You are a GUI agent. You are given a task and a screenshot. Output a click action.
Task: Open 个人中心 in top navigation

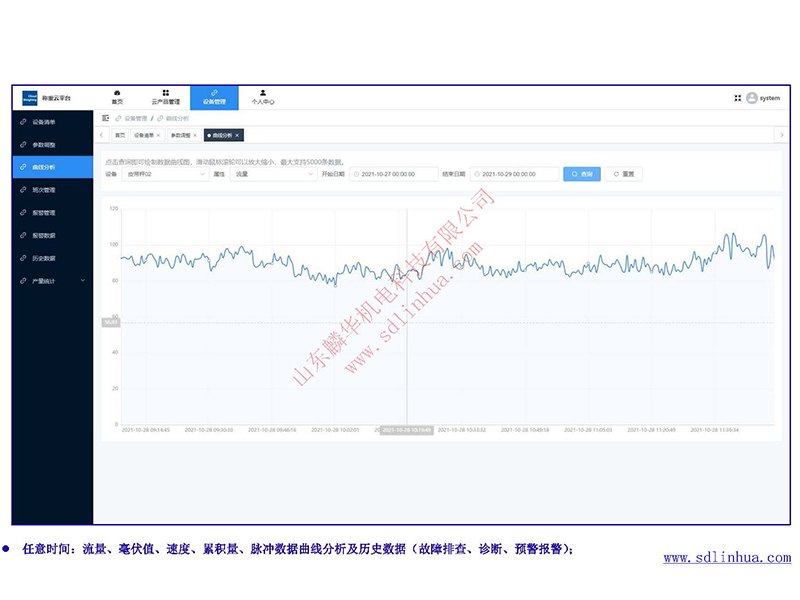[263, 97]
